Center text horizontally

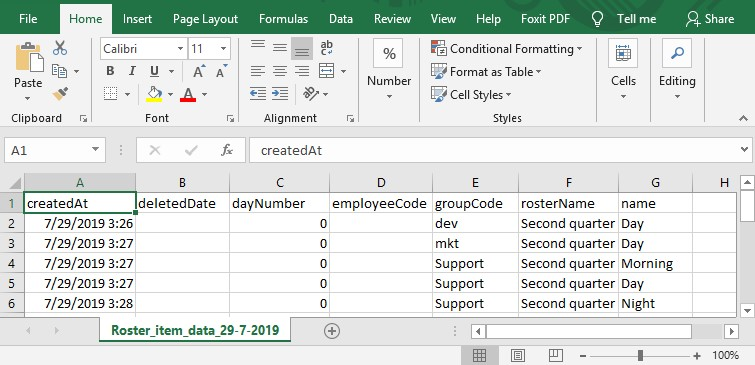point(280,71)
